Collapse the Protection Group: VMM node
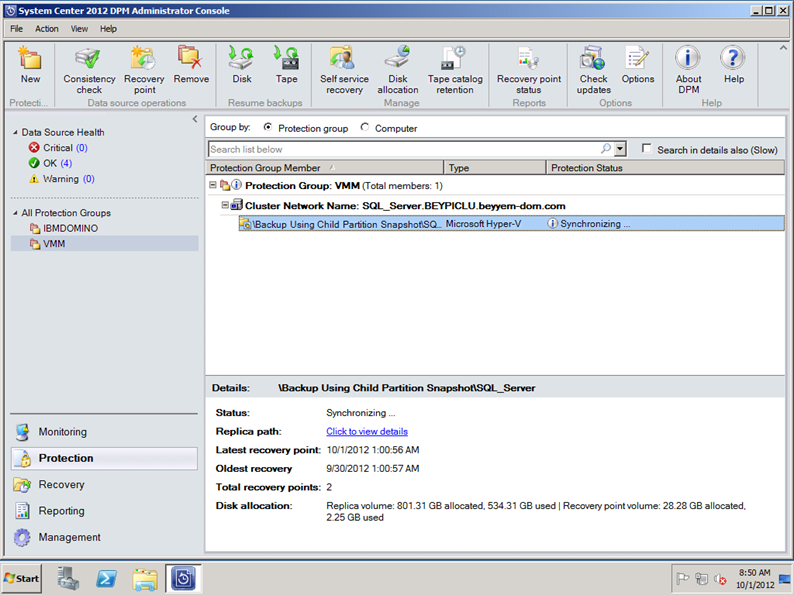The height and width of the screenshot is (595, 794). click(213, 185)
